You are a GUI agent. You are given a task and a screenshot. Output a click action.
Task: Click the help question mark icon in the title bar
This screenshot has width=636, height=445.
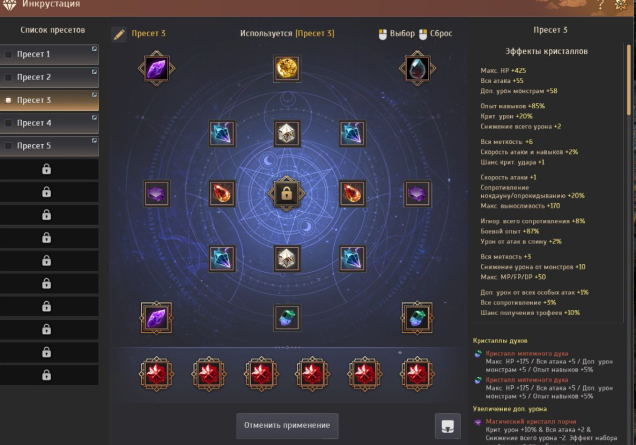click(x=600, y=5)
